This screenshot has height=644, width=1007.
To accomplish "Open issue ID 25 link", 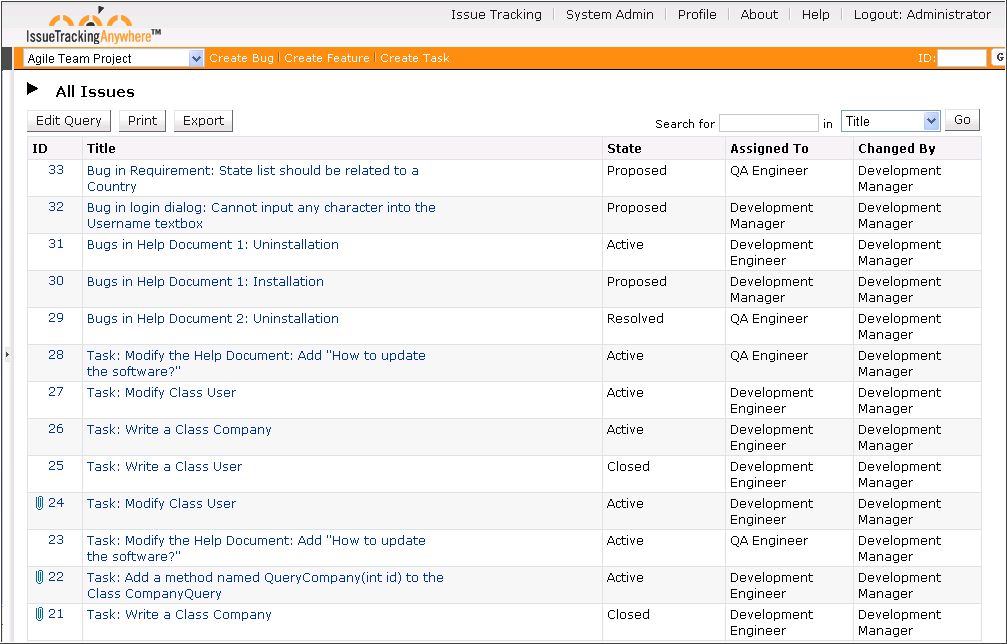I will click(56, 466).
